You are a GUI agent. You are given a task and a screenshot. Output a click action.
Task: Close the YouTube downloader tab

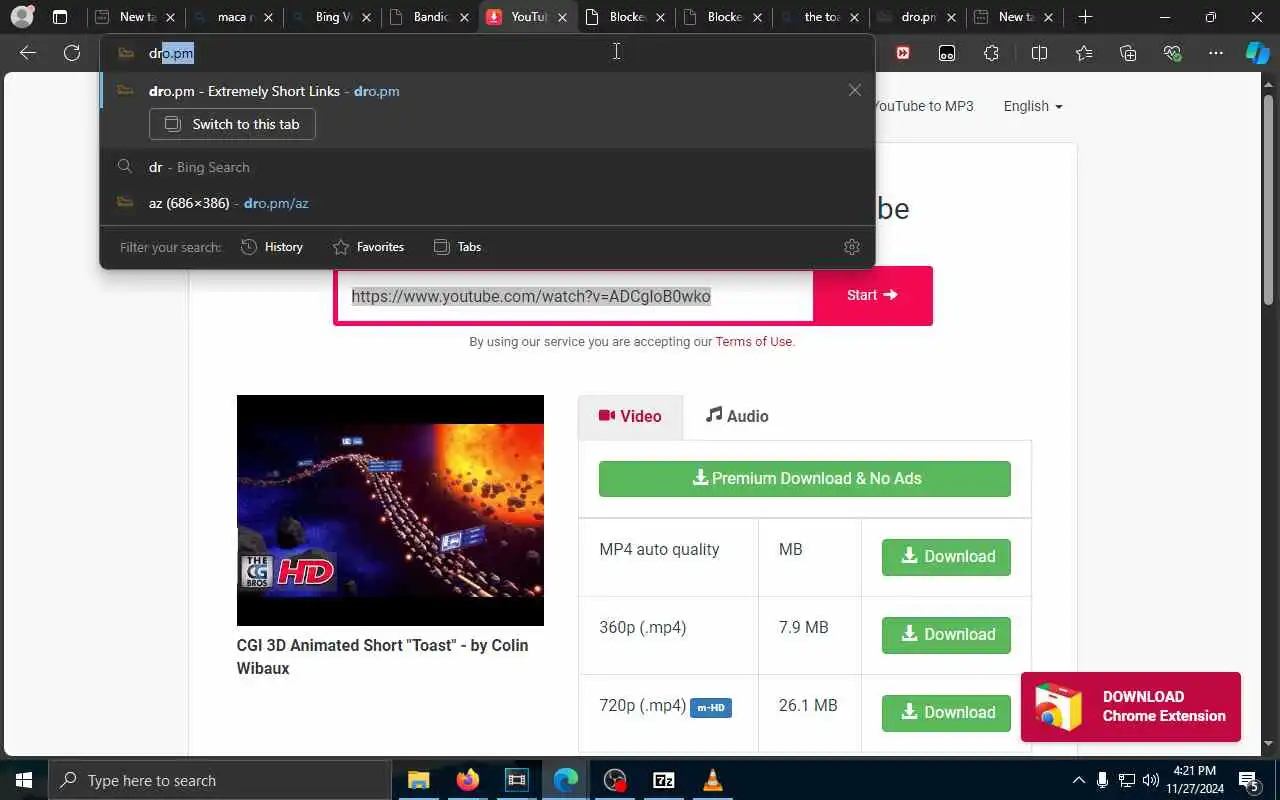point(563,17)
